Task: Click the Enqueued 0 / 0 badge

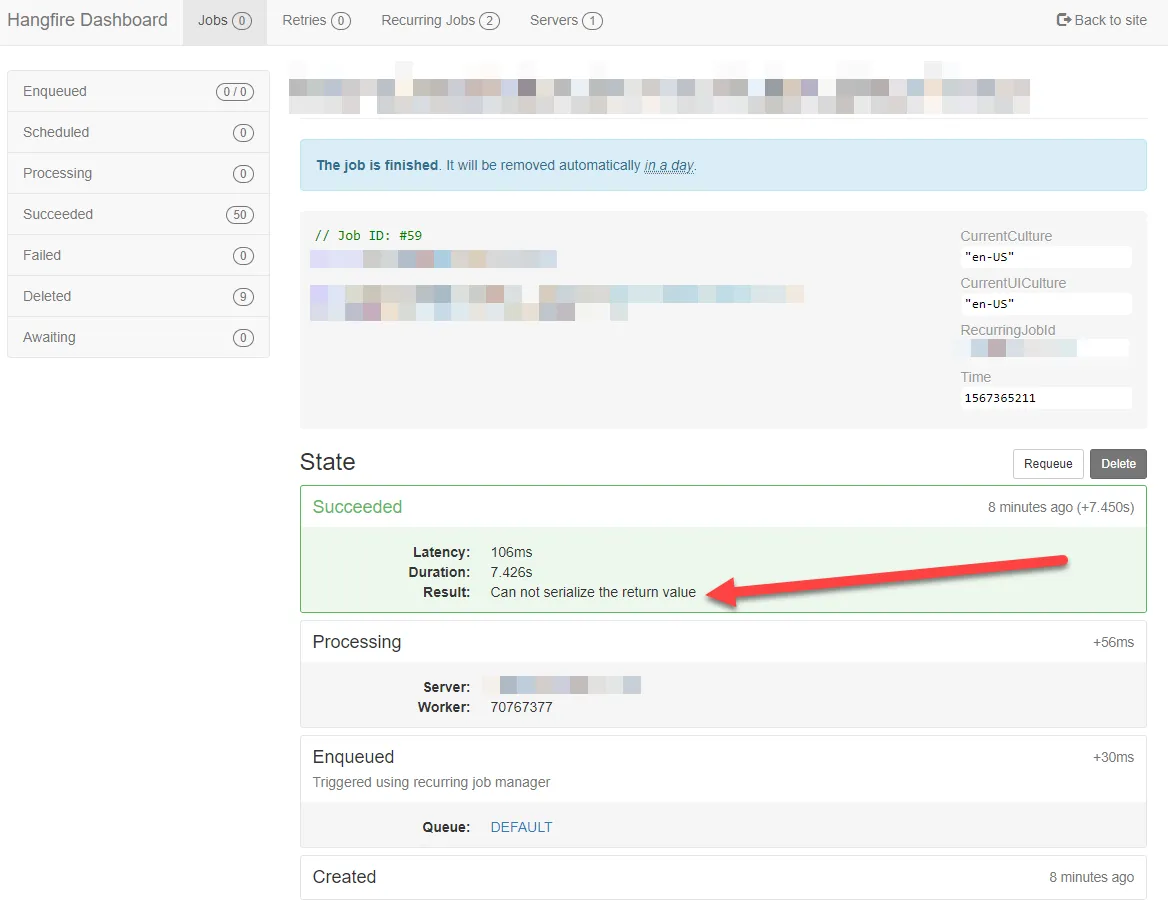Action: (235, 92)
